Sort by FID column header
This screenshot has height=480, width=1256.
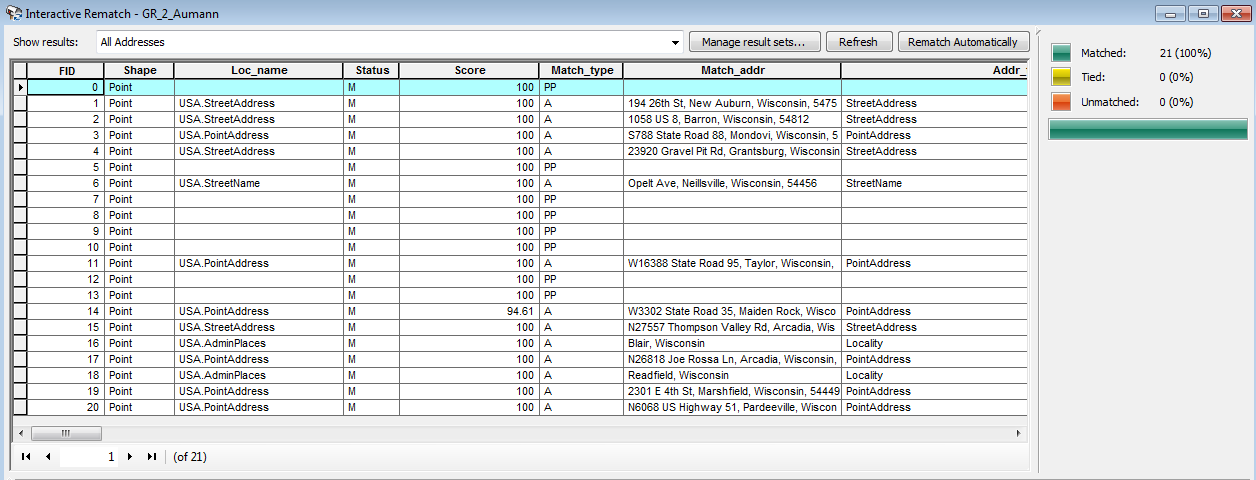(65, 70)
